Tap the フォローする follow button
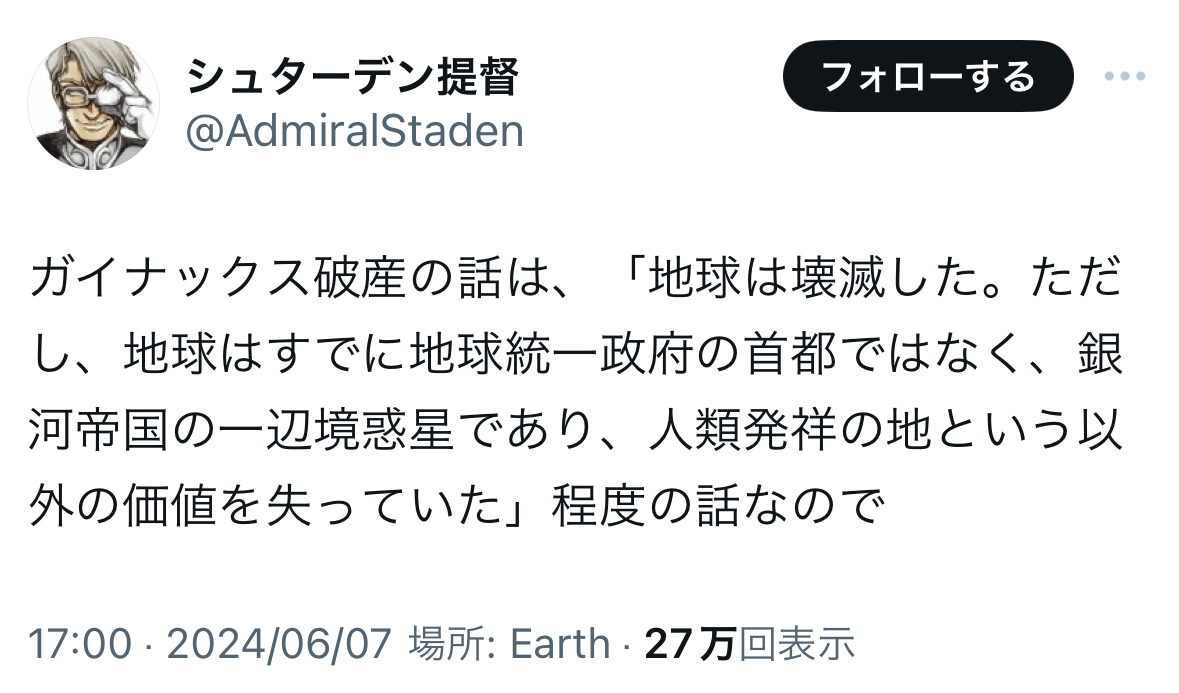This screenshot has height=693, width=1179. [x=927, y=77]
